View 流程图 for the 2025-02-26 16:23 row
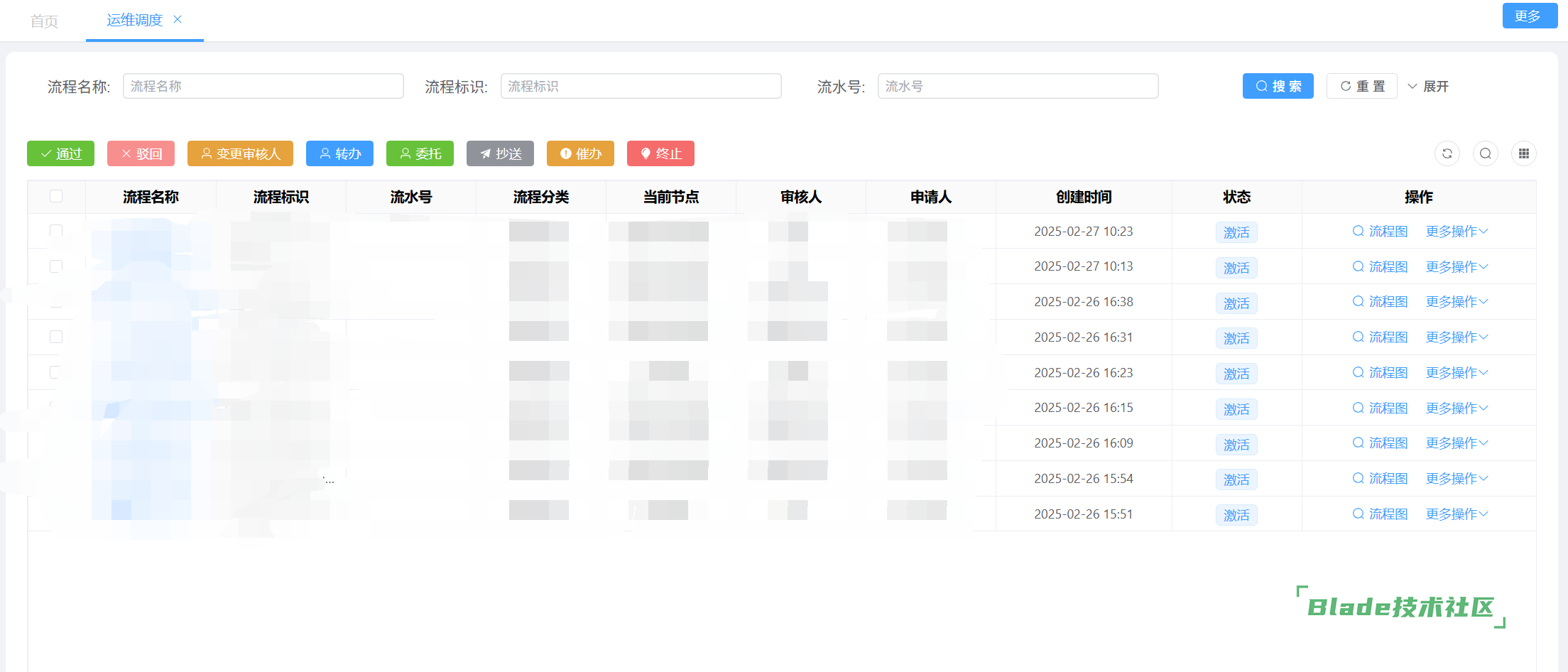The height and width of the screenshot is (672, 1568). point(1380,372)
